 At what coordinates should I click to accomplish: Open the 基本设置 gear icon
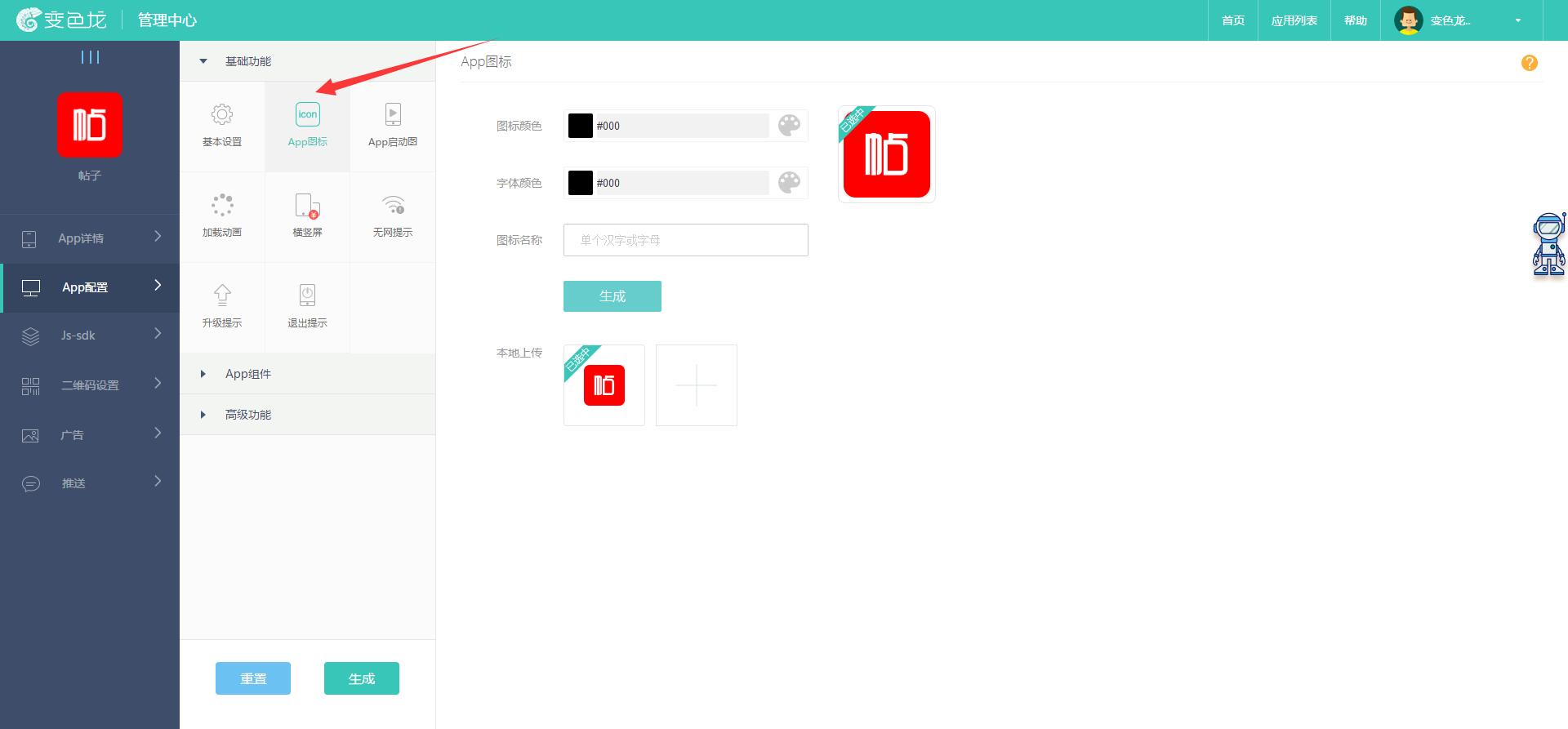pyautogui.click(x=222, y=115)
